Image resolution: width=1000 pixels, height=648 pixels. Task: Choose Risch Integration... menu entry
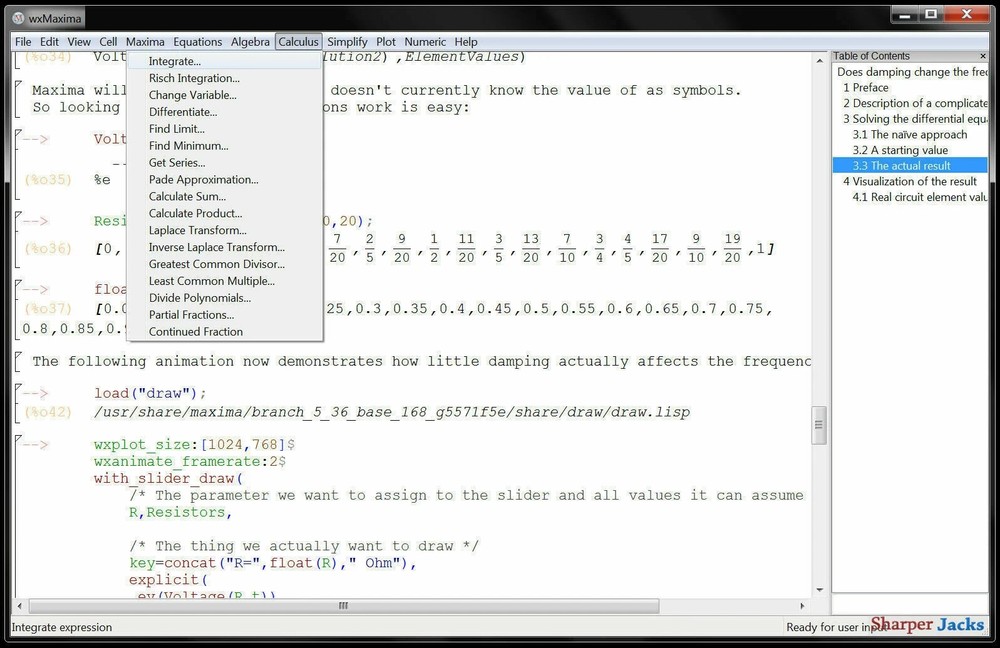pos(224,78)
